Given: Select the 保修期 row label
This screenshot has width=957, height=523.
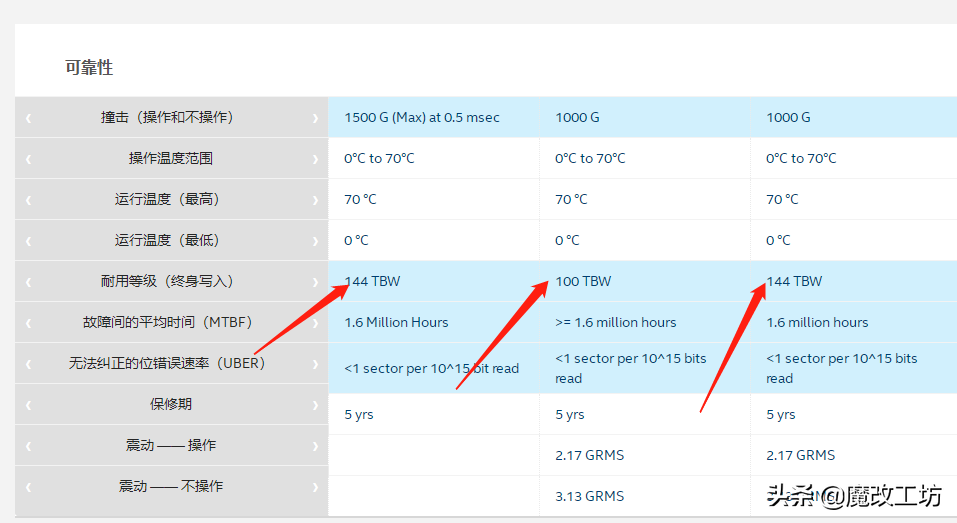Looking at the screenshot, I should coord(171,405).
